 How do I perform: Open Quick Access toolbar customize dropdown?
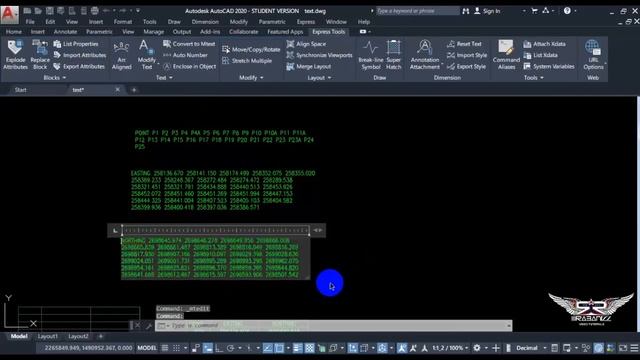(138, 11)
